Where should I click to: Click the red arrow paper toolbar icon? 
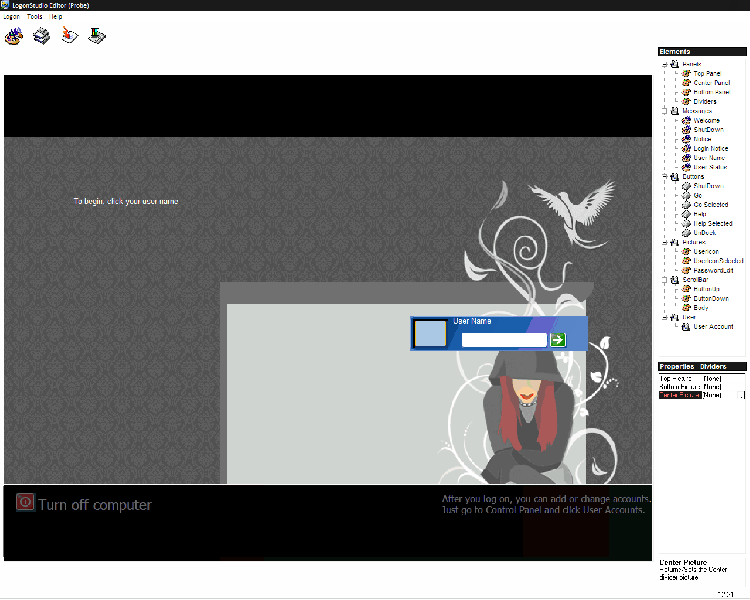click(69, 37)
